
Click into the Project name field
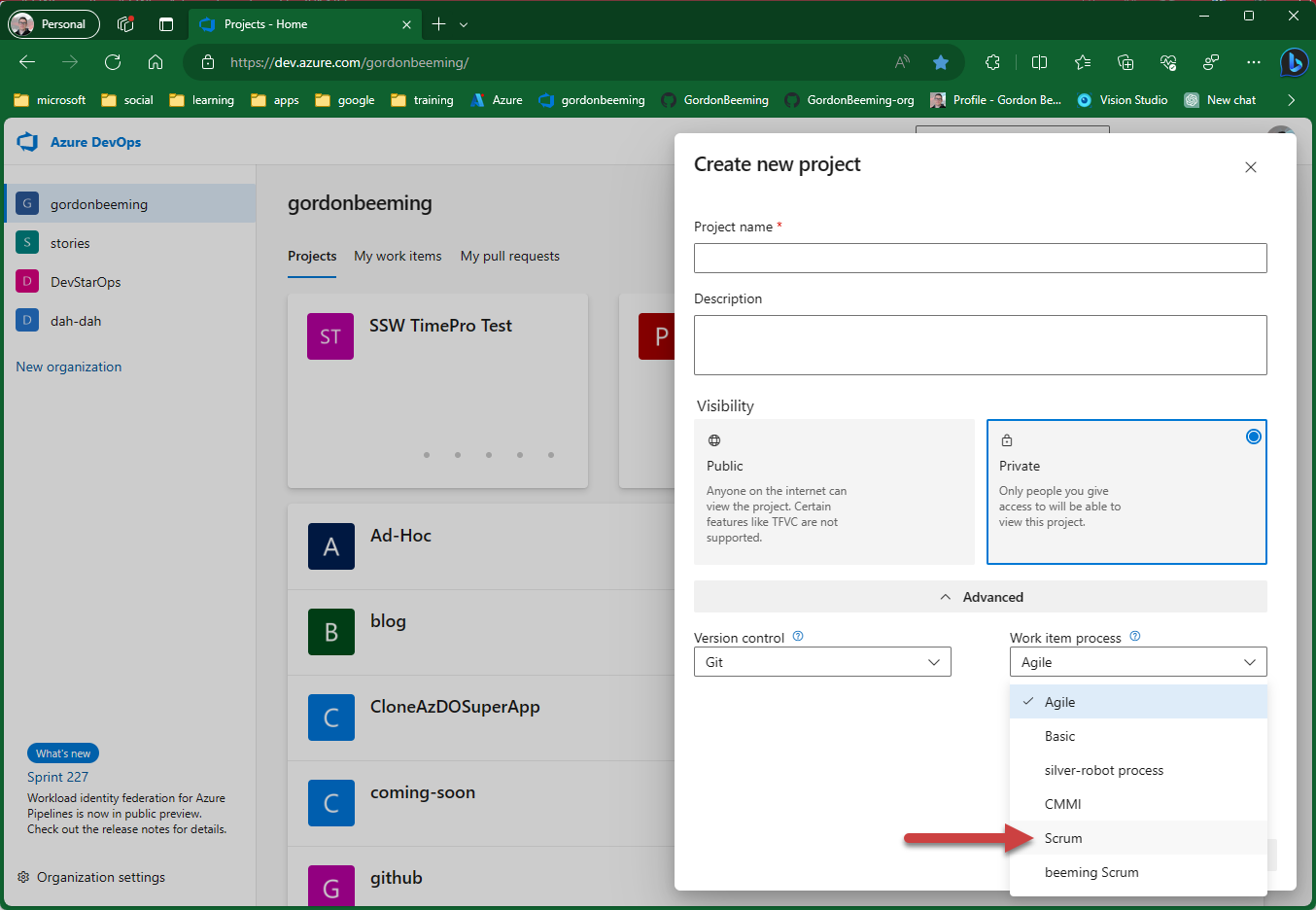click(x=980, y=258)
